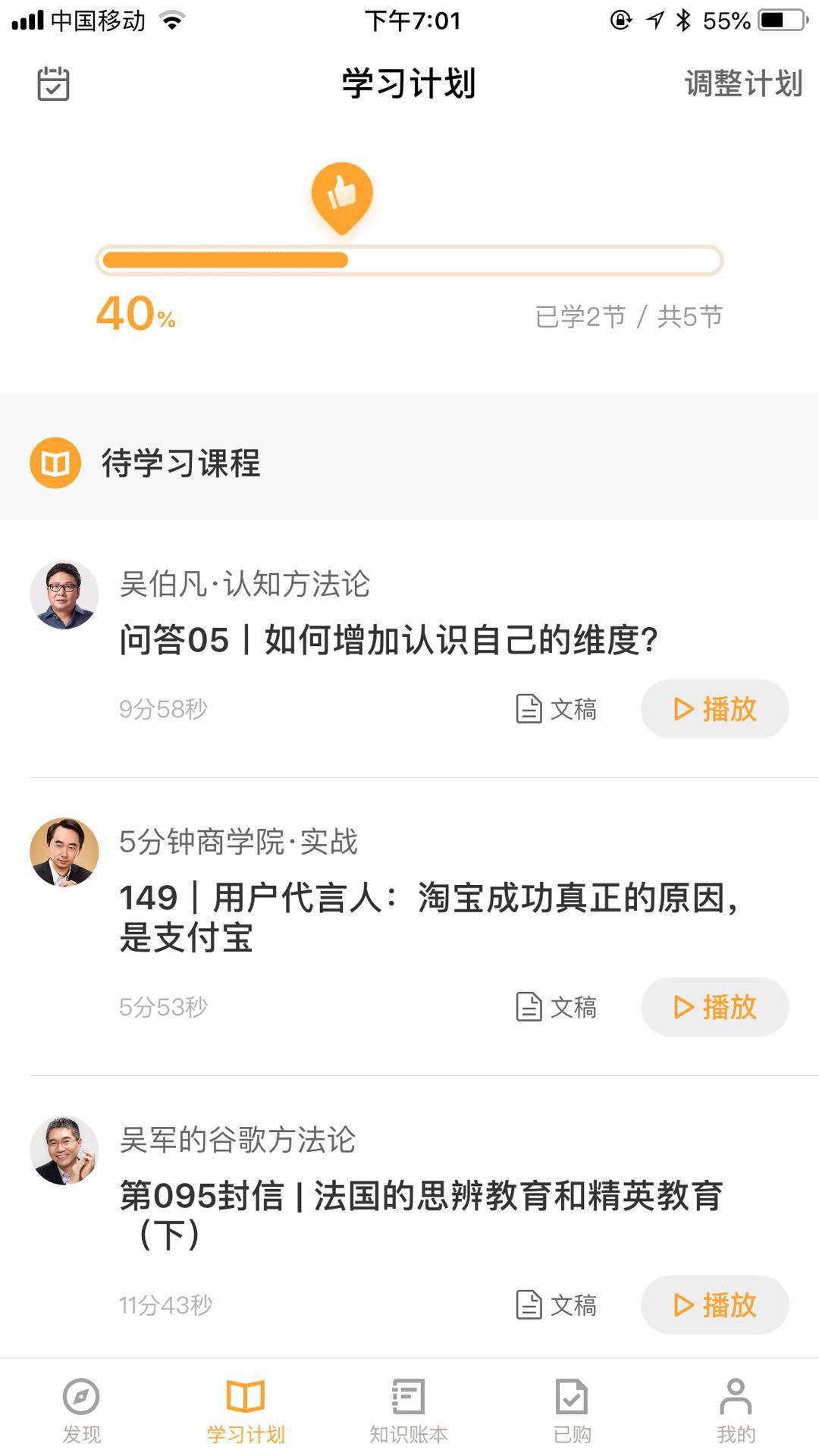Open lesson title 第095封信 法国的思辨教育和精英教育
This screenshot has height=1456, width=819.
pos(421,1214)
